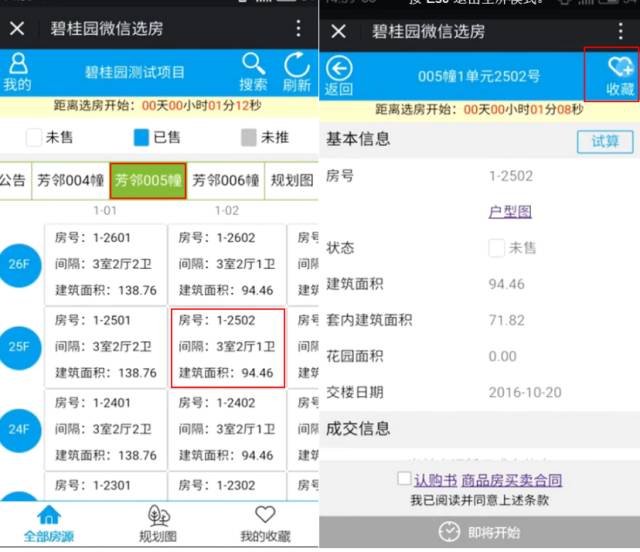Open the 认购书 link
This screenshot has height=552, width=640.
click(436, 480)
